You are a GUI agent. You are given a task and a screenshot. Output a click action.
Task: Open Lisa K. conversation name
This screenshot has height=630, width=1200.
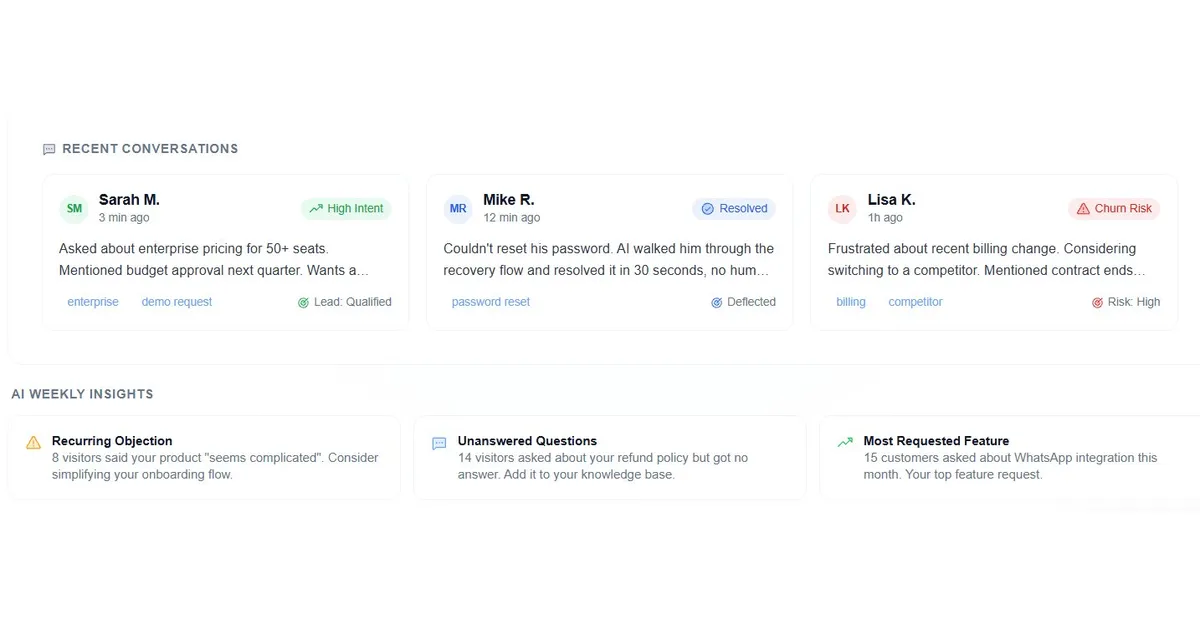892,200
